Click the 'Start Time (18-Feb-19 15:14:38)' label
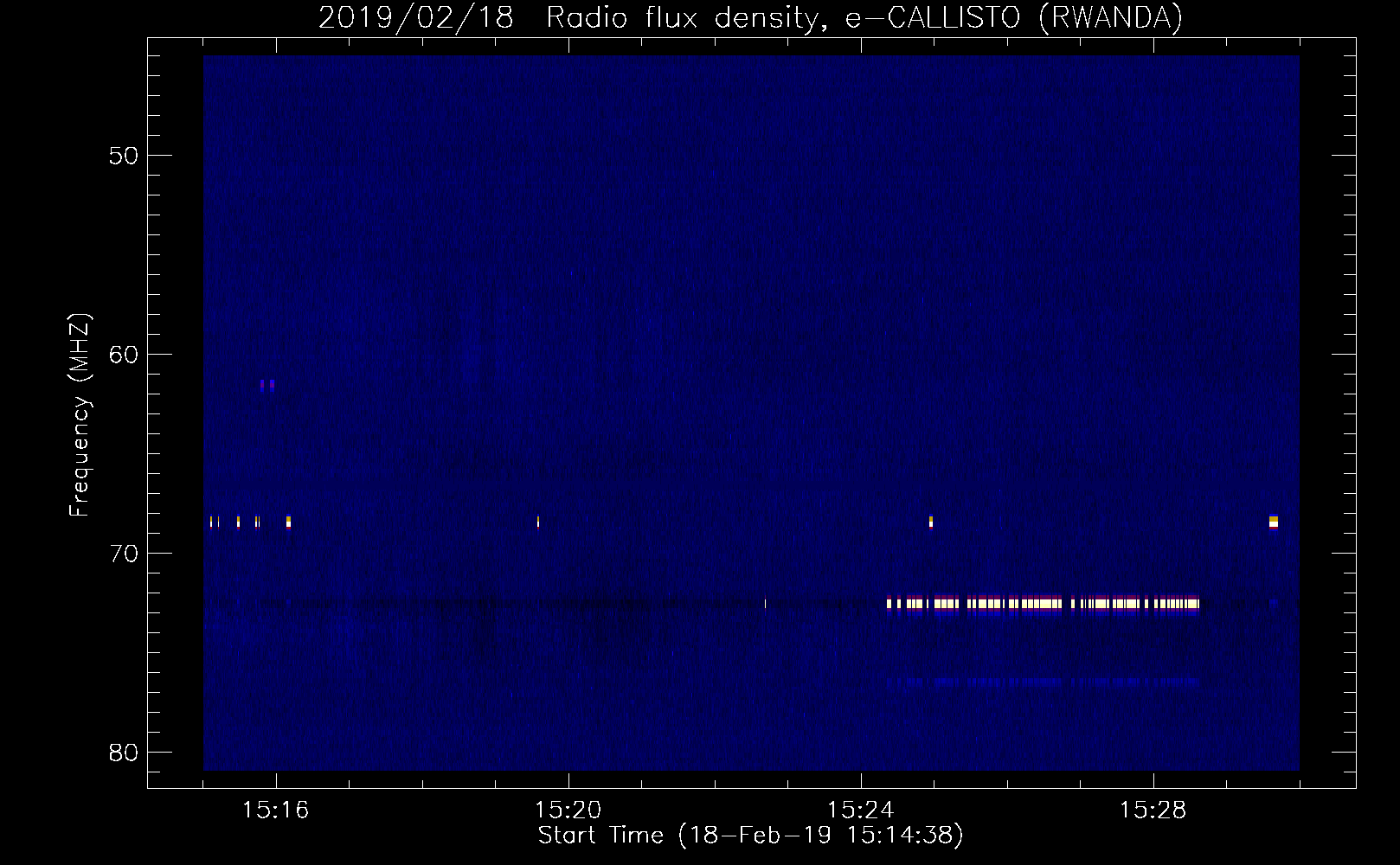 click(750, 835)
